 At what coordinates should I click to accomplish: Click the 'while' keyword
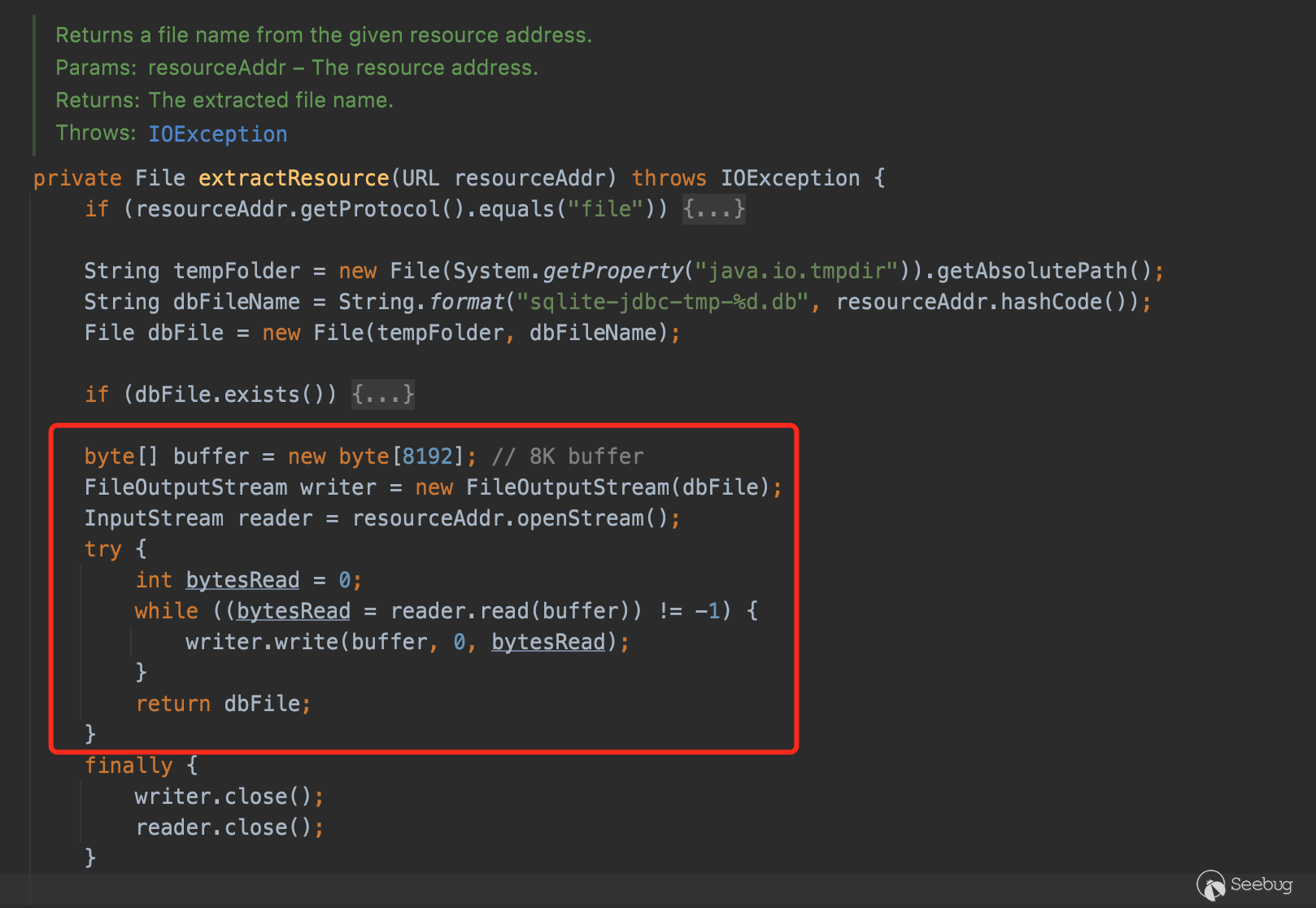[x=167, y=611]
